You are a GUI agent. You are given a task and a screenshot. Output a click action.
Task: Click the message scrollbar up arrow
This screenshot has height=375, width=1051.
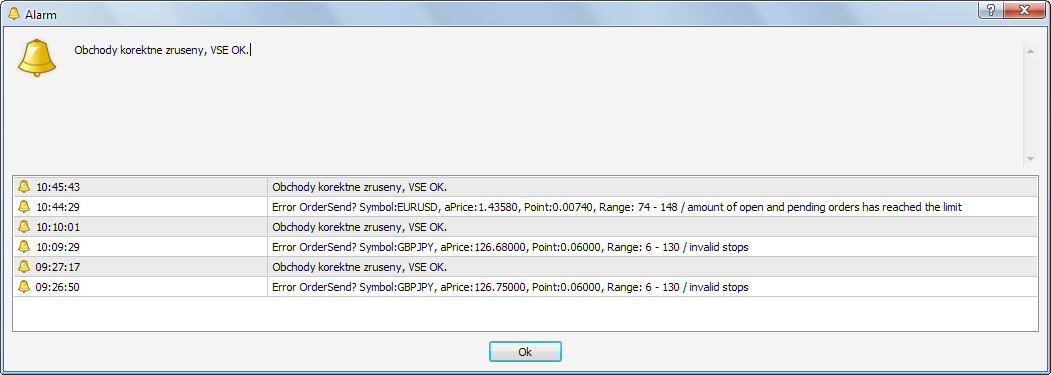(1030, 49)
